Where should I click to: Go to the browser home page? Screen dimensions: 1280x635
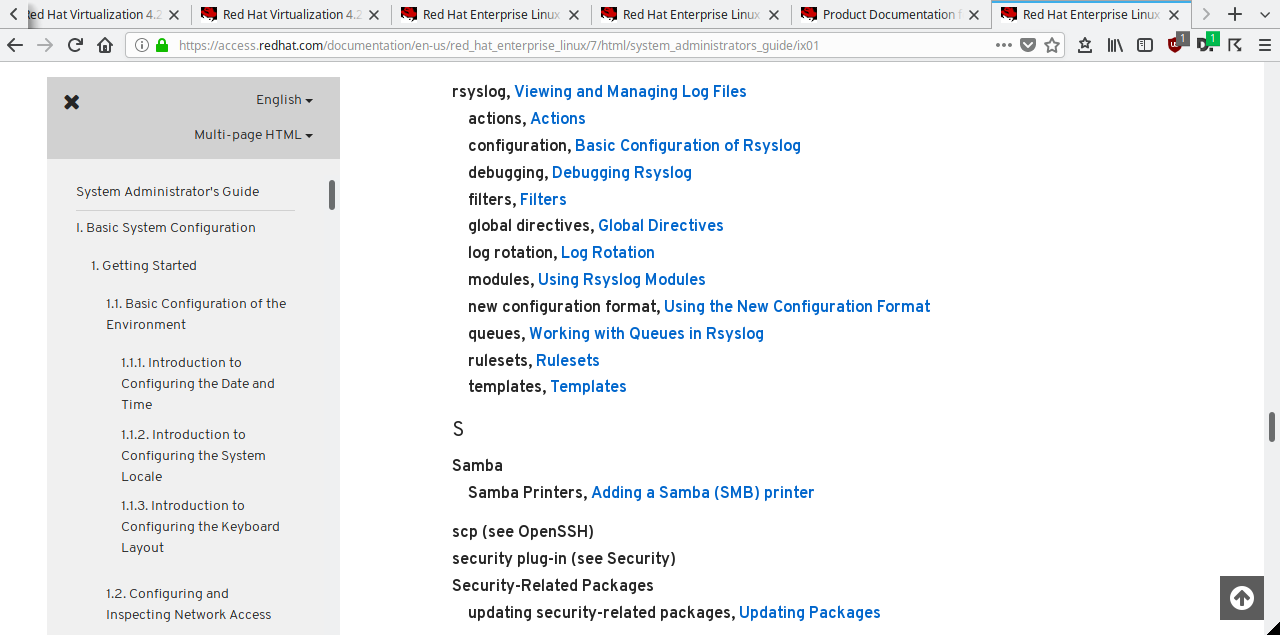coord(105,45)
